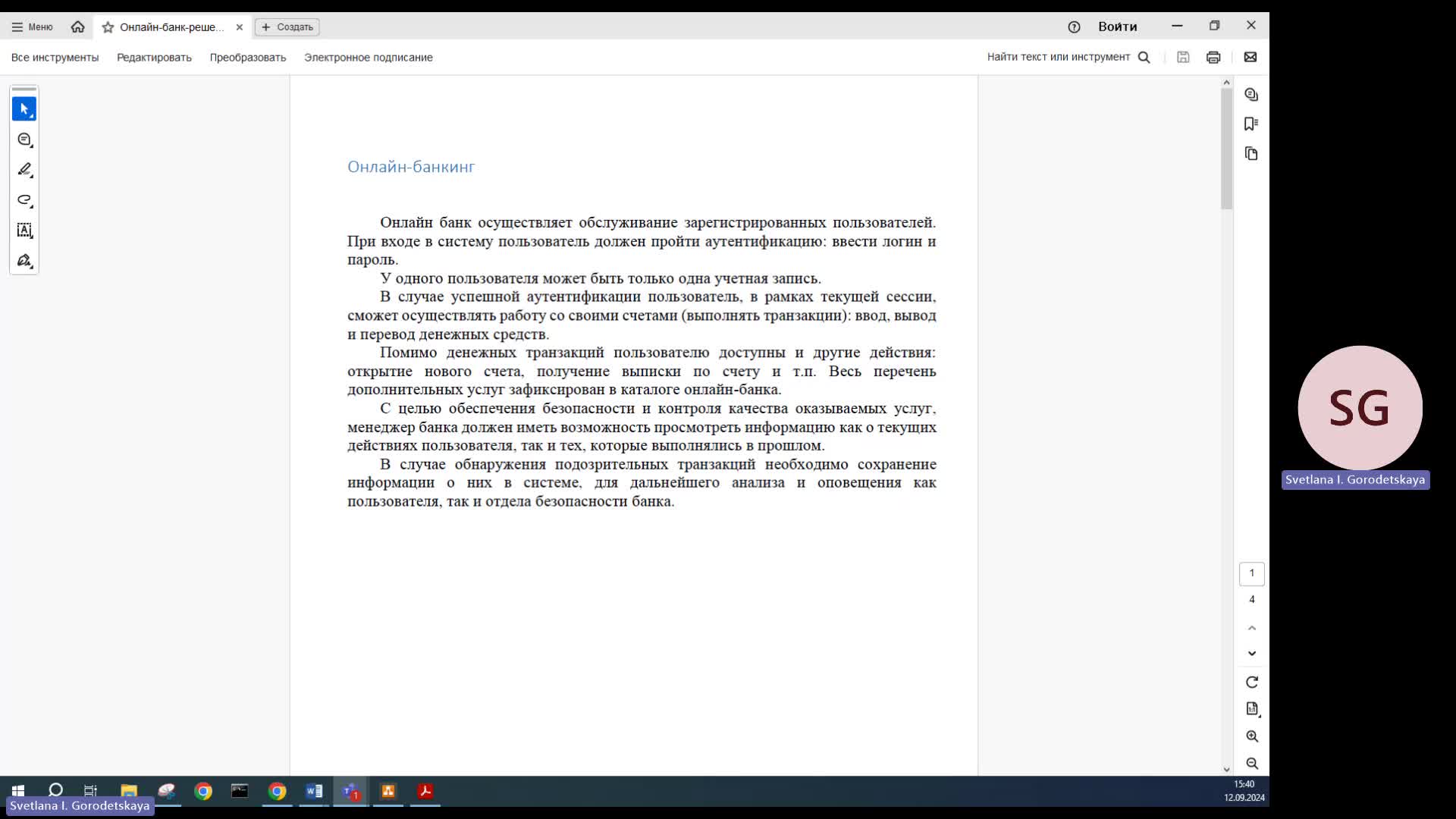Click the current page number box
Image resolution: width=1456 pixels, height=819 pixels.
click(1252, 573)
